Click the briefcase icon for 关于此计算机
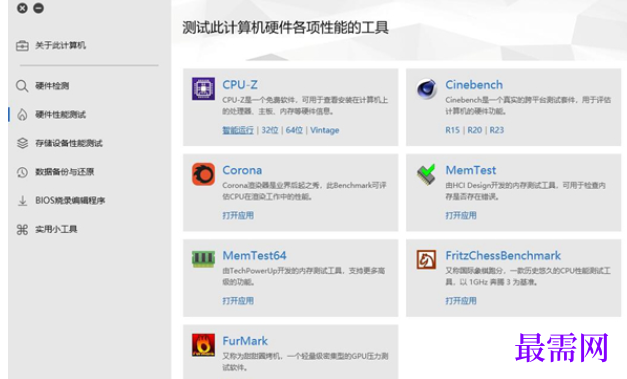Viewport: 627px width, 379px height. pos(22,46)
